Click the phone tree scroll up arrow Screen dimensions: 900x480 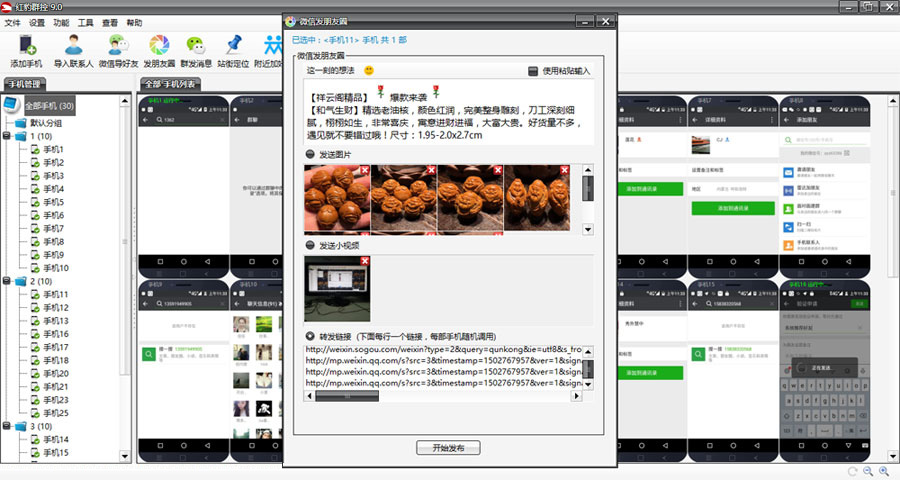125,102
